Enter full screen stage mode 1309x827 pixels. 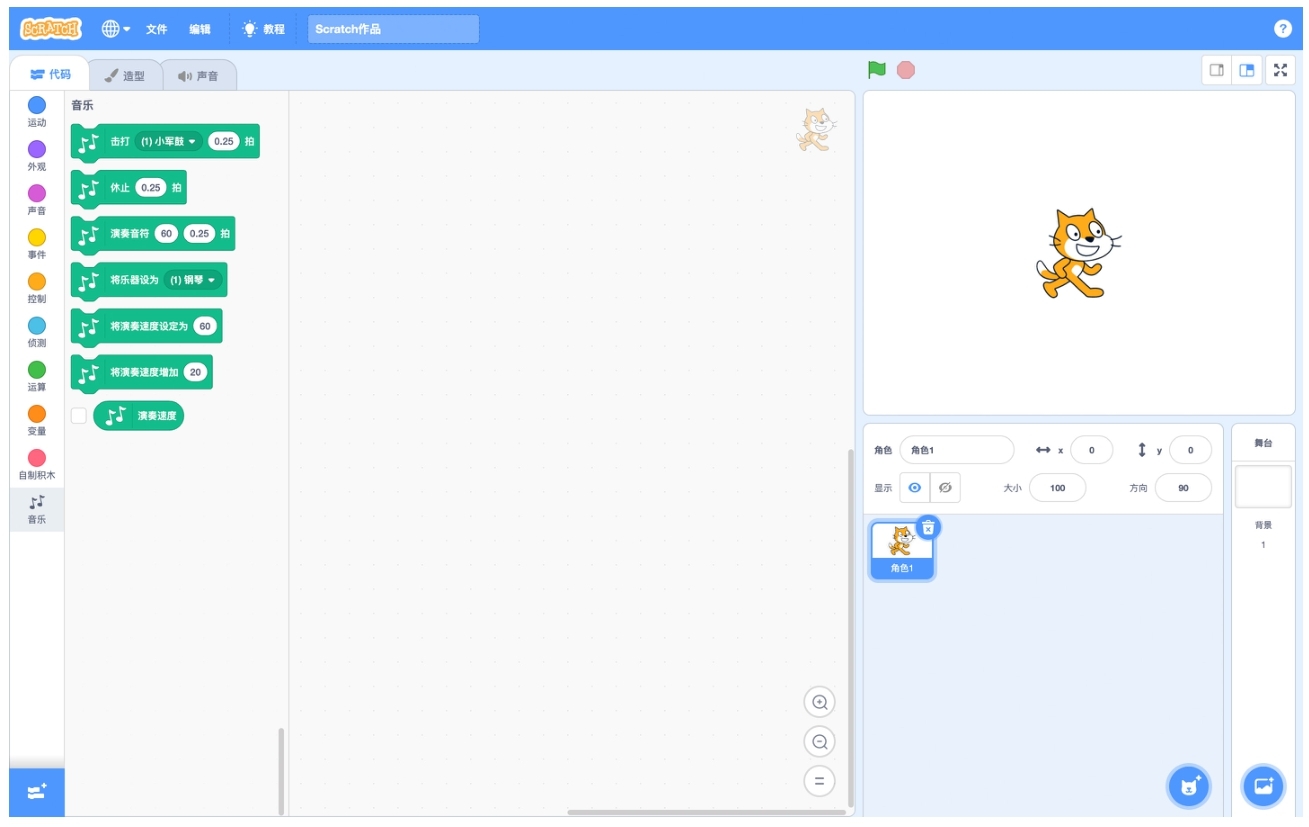coord(1281,70)
